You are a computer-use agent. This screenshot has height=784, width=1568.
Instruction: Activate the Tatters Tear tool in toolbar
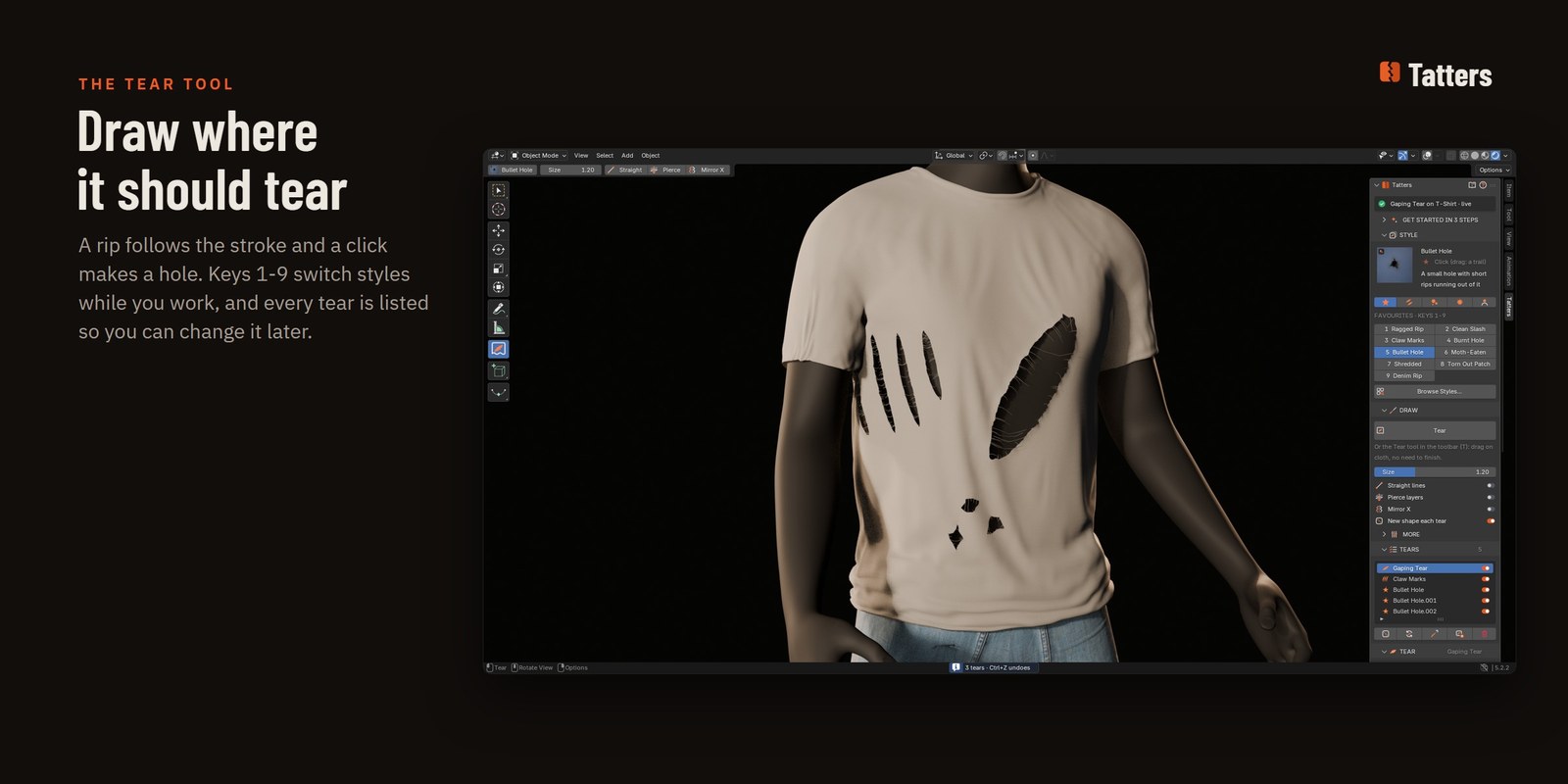[x=499, y=350]
